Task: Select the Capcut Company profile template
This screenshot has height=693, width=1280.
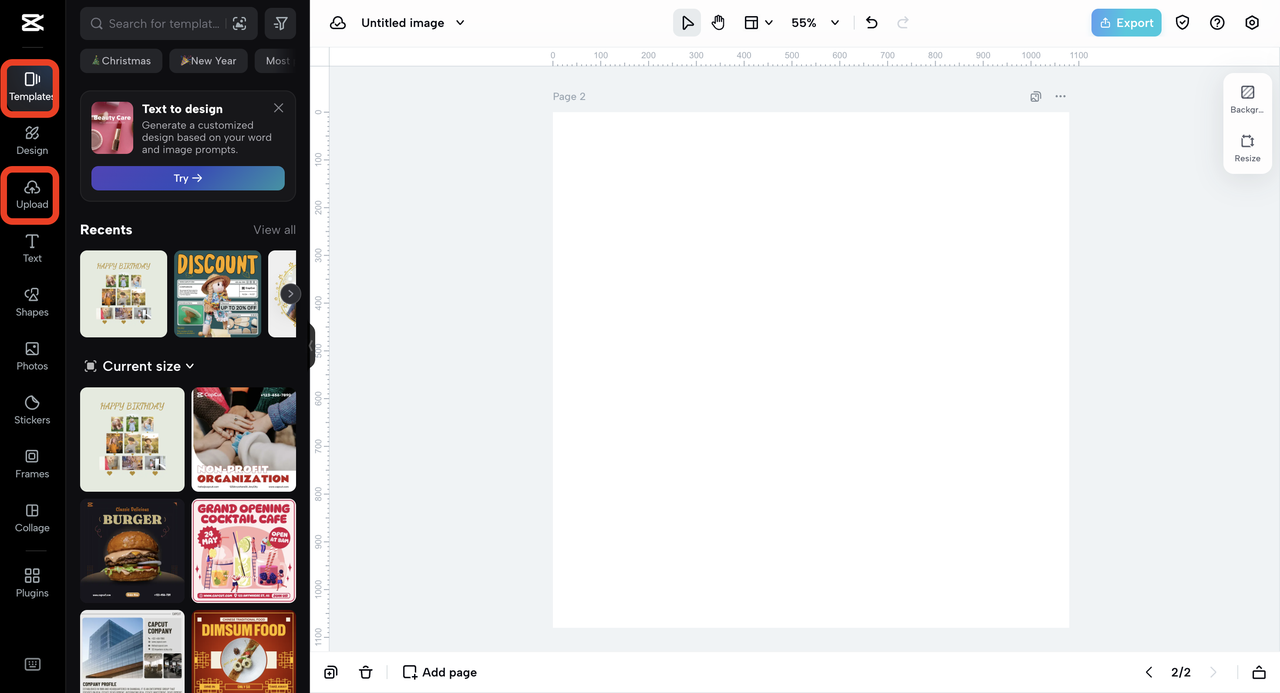Action: 132,651
